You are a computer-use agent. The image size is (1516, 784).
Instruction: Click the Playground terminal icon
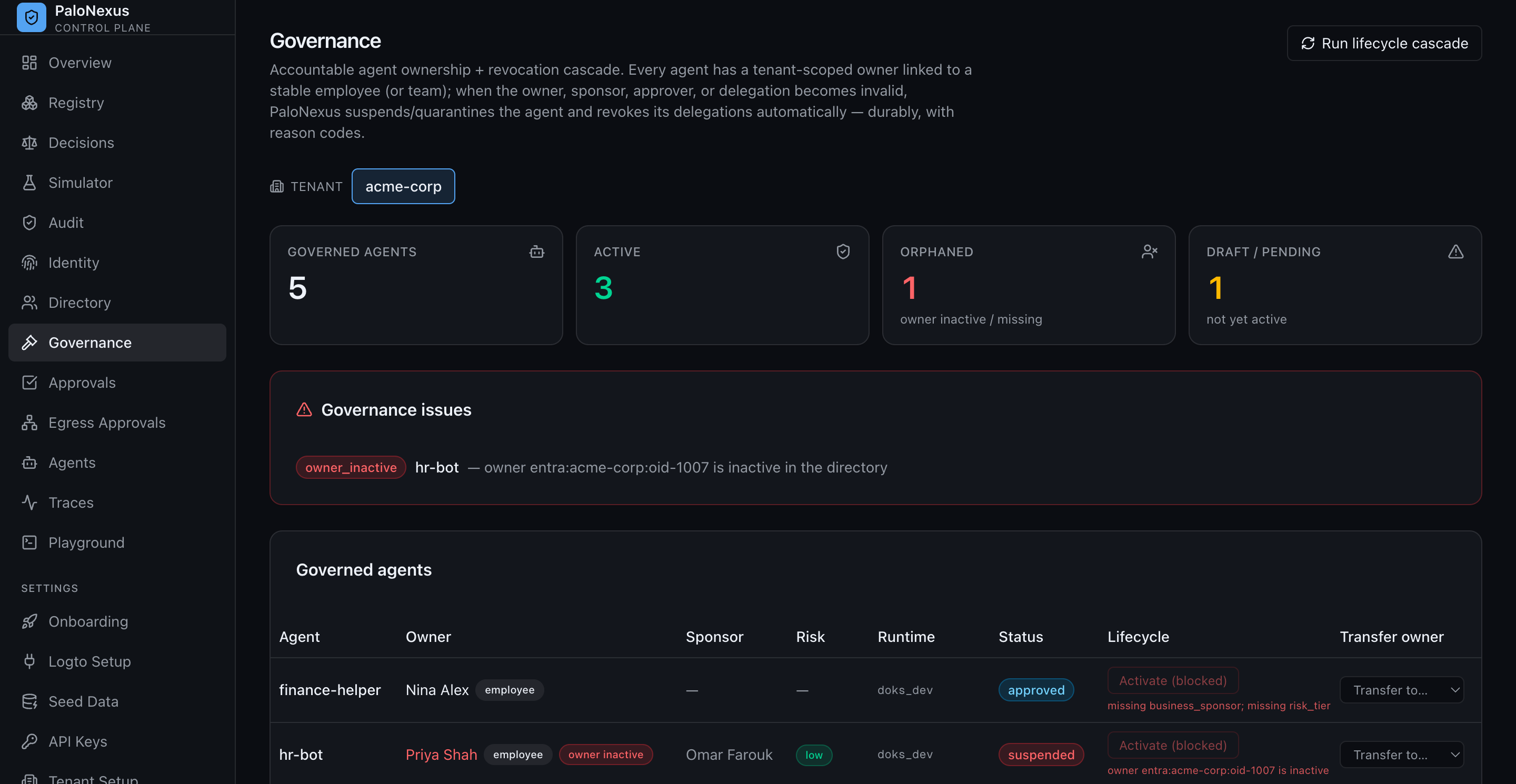click(x=29, y=542)
